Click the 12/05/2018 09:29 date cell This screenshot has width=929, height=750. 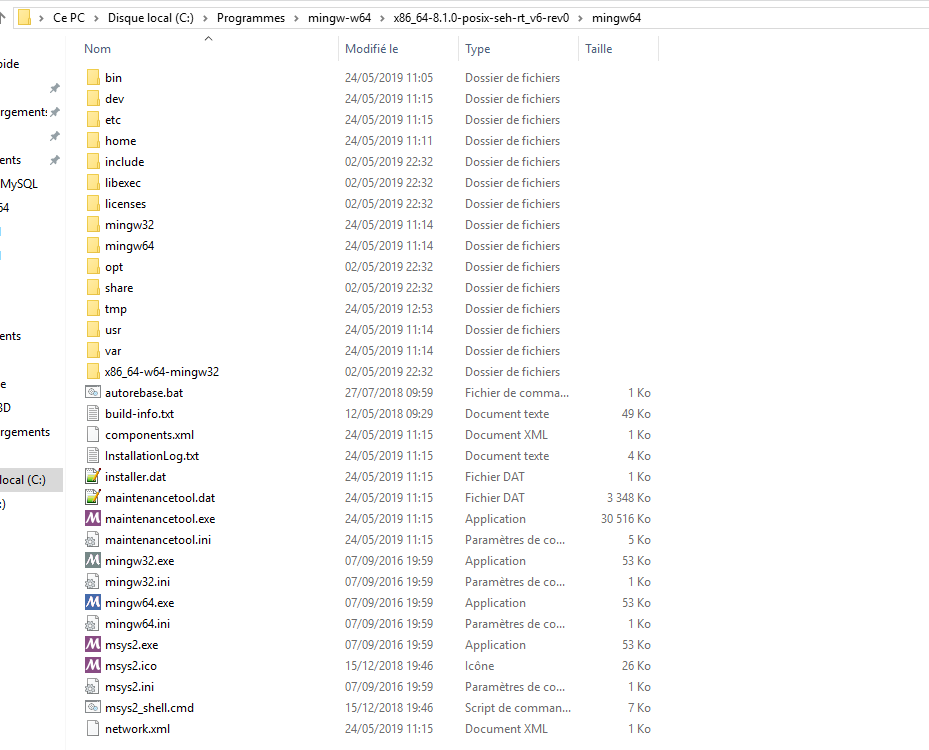click(x=389, y=414)
